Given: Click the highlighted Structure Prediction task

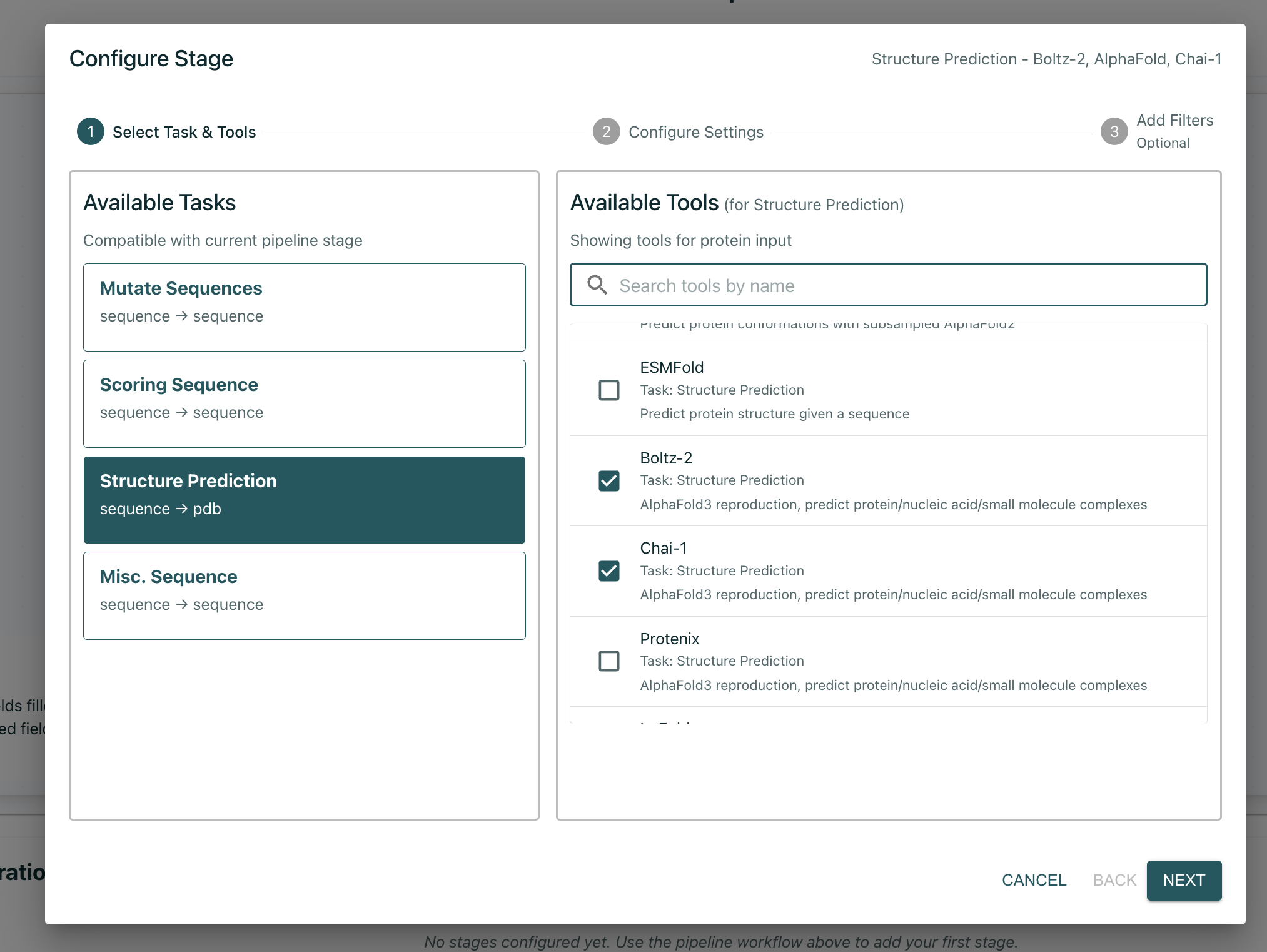Looking at the screenshot, I should tap(304, 499).
